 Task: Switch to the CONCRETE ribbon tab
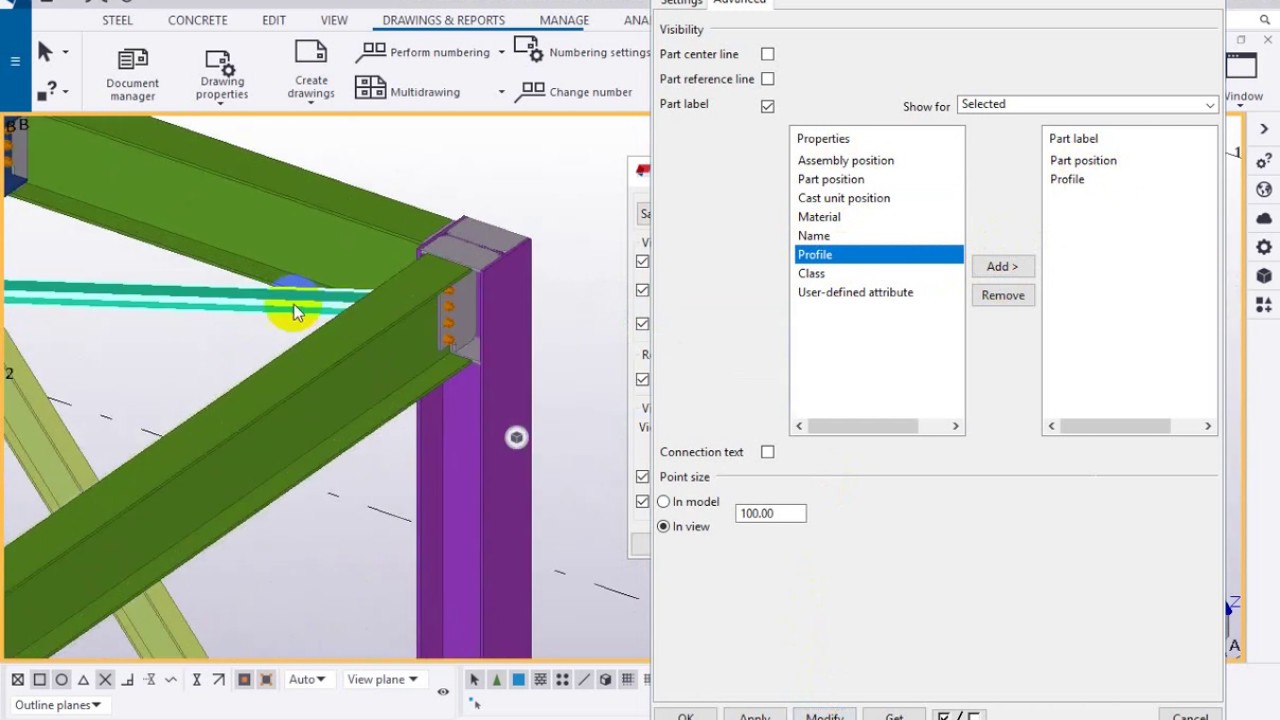(197, 20)
